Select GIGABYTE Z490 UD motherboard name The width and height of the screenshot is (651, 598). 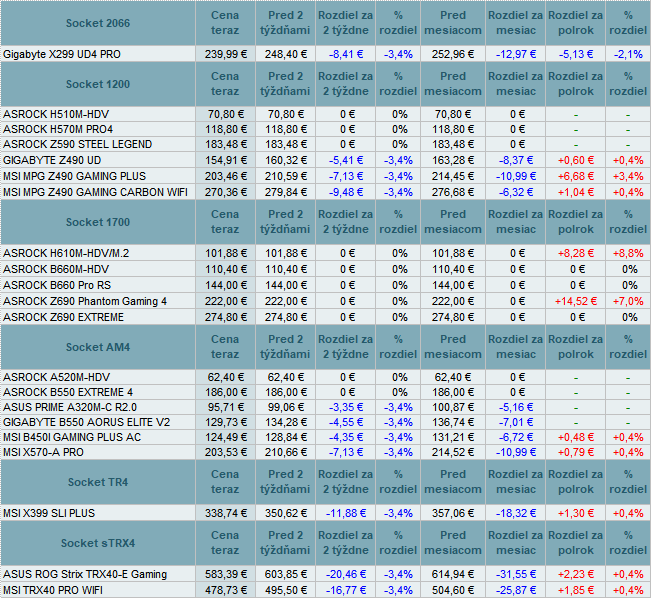coord(52,160)
